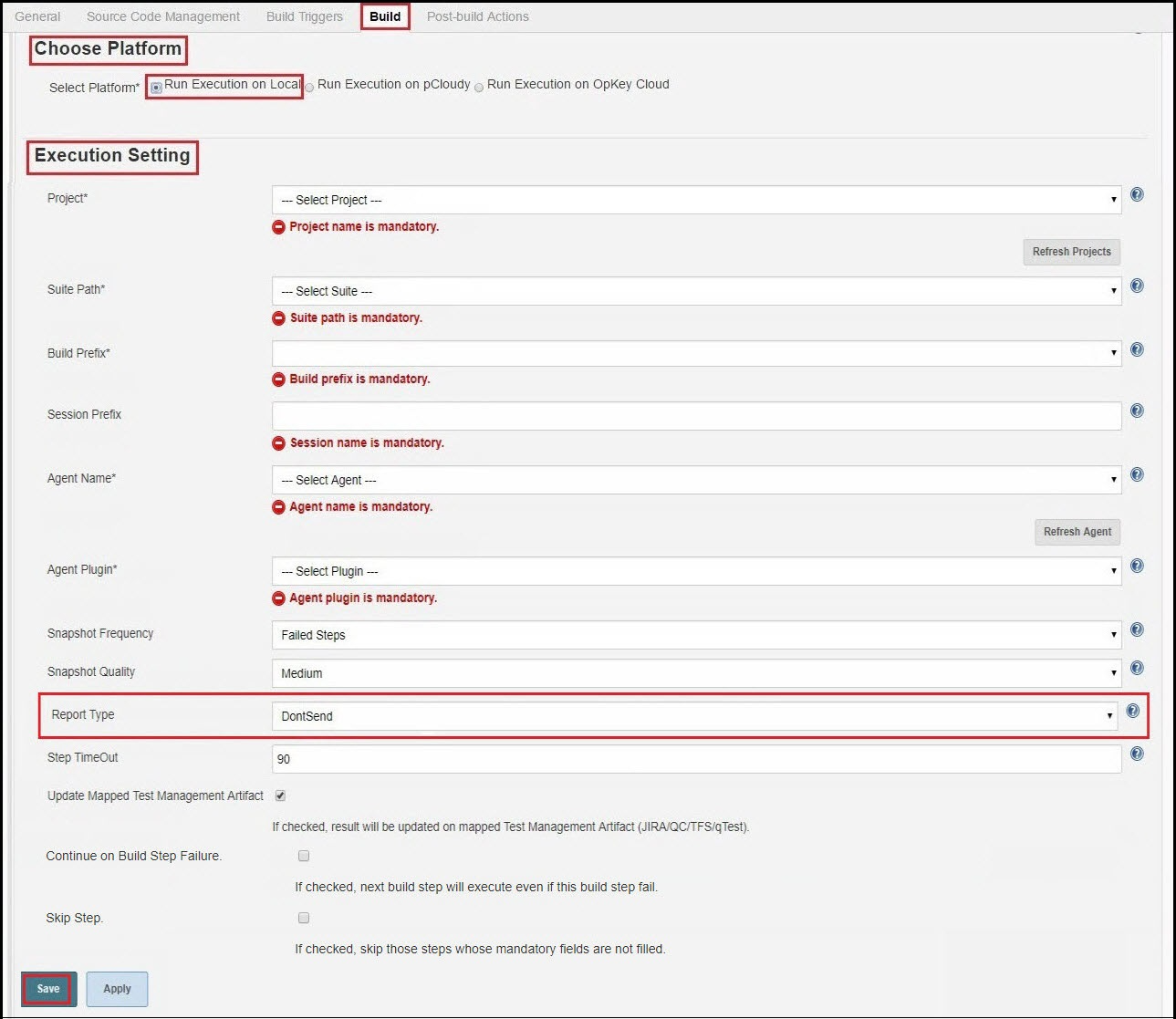Switch to the Build tab

385,16
